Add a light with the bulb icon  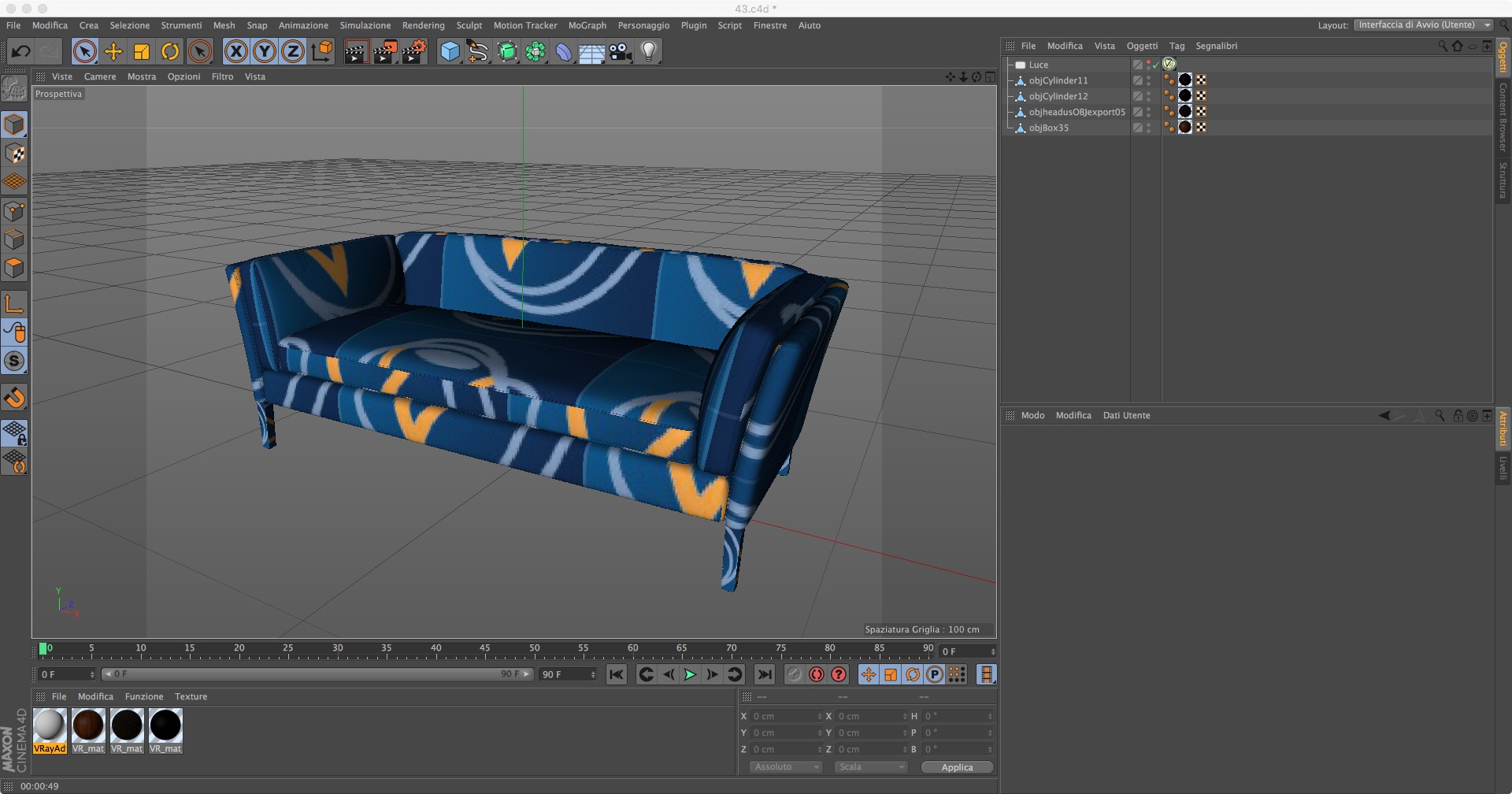click(x=649, y=52)
